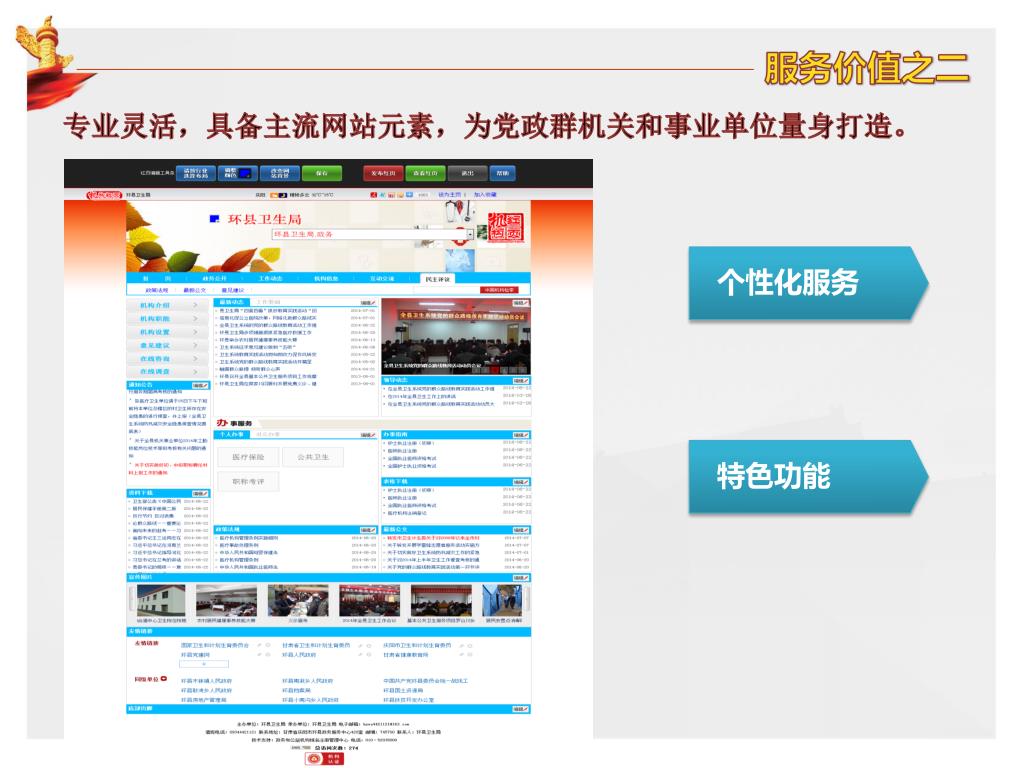The image size is (1024, 768).
Task: Click the edit icon on the meeting photo
Action: [x=520, y=303]
